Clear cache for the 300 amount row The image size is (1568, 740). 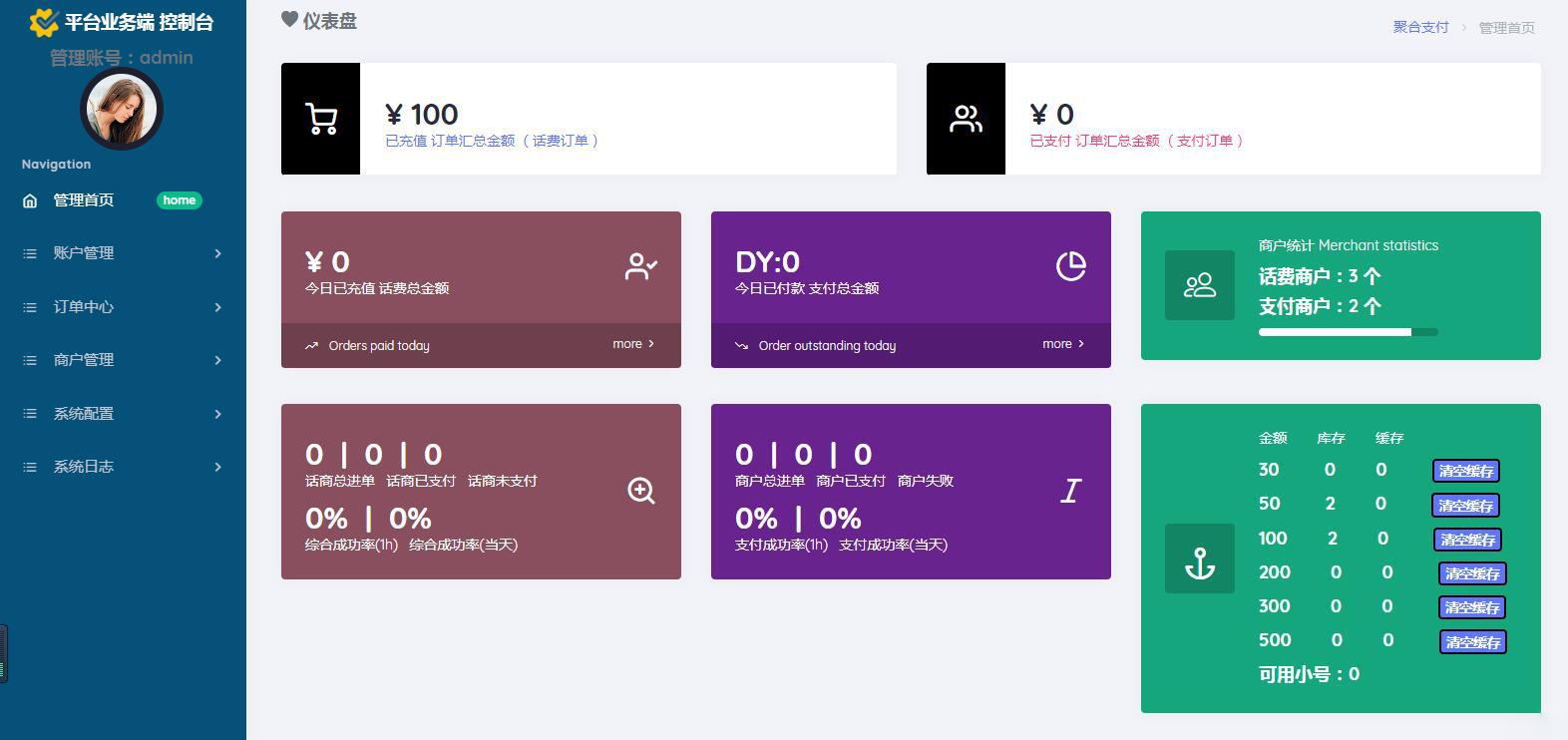coord(1472,607)
